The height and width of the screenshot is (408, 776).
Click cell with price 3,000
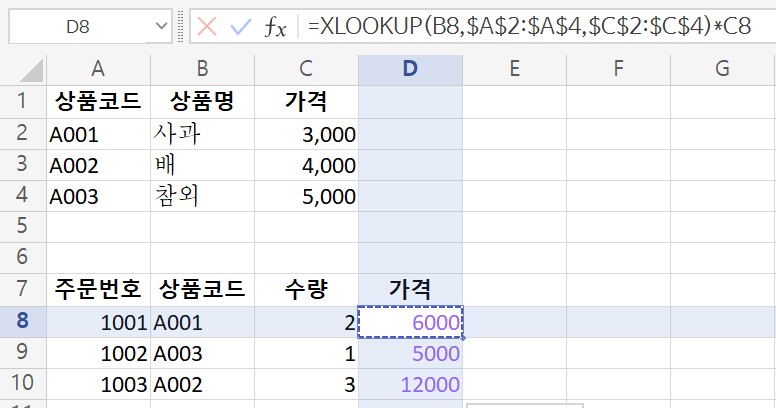306,134
